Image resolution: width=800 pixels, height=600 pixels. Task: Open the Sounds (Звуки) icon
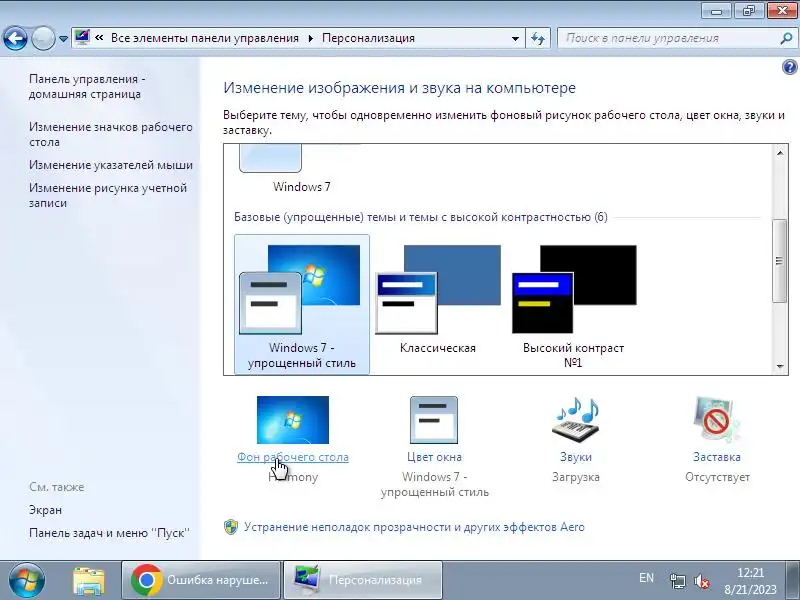point(576,420)
